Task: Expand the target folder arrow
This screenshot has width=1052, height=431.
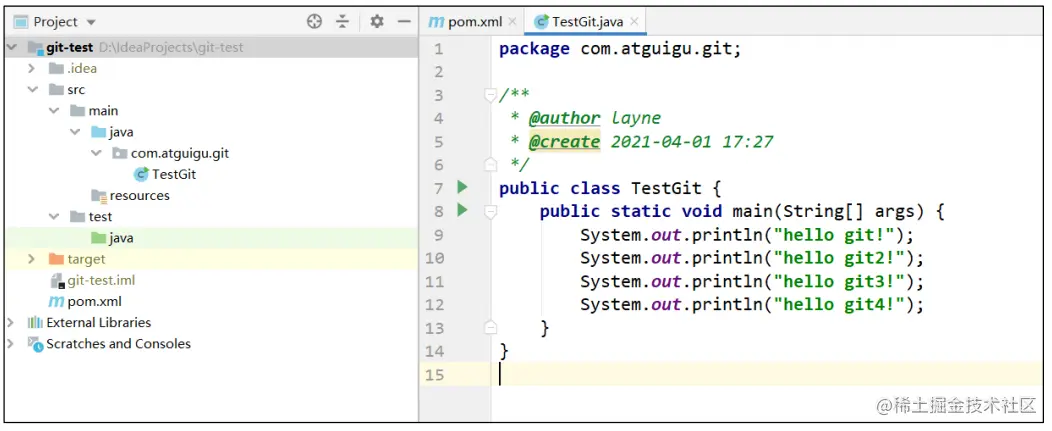Action: click(x=31, y=259)
